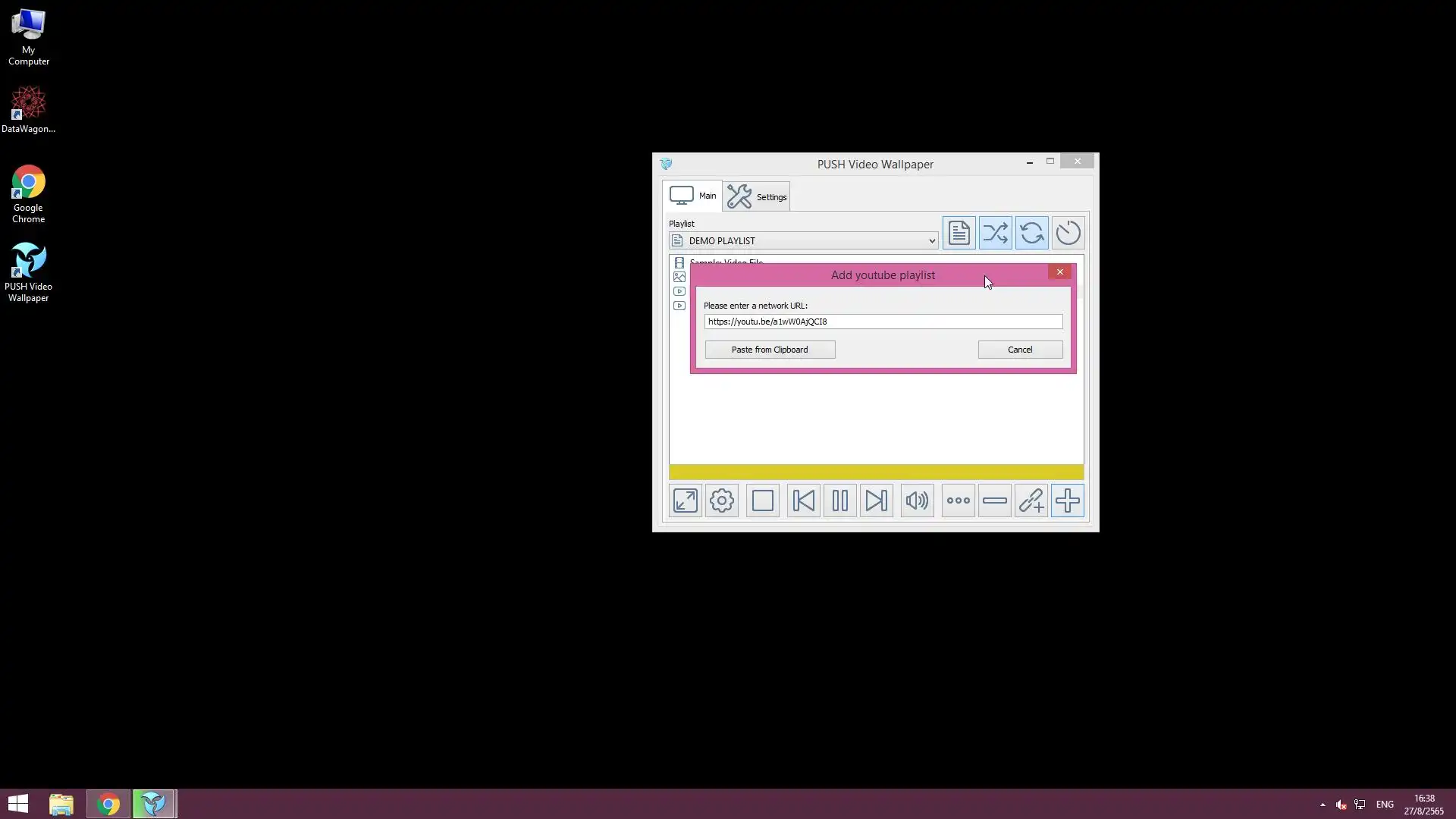Click the plus add file icon
The width and height of the screenshot is (1456, 819).
(x=1068, y=500)
